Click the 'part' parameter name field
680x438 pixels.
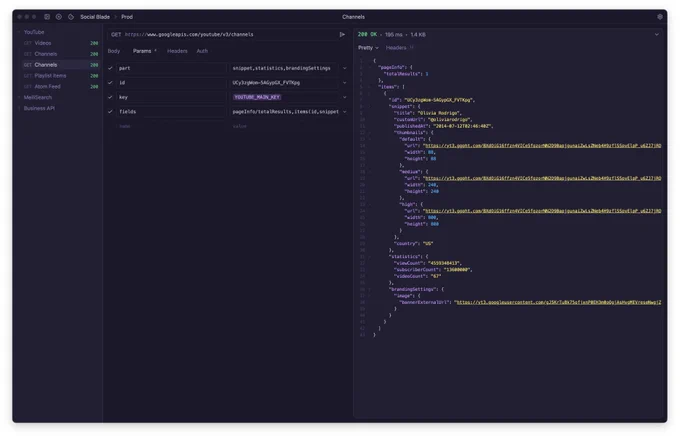pyautogui.click(x=171, y=68)
